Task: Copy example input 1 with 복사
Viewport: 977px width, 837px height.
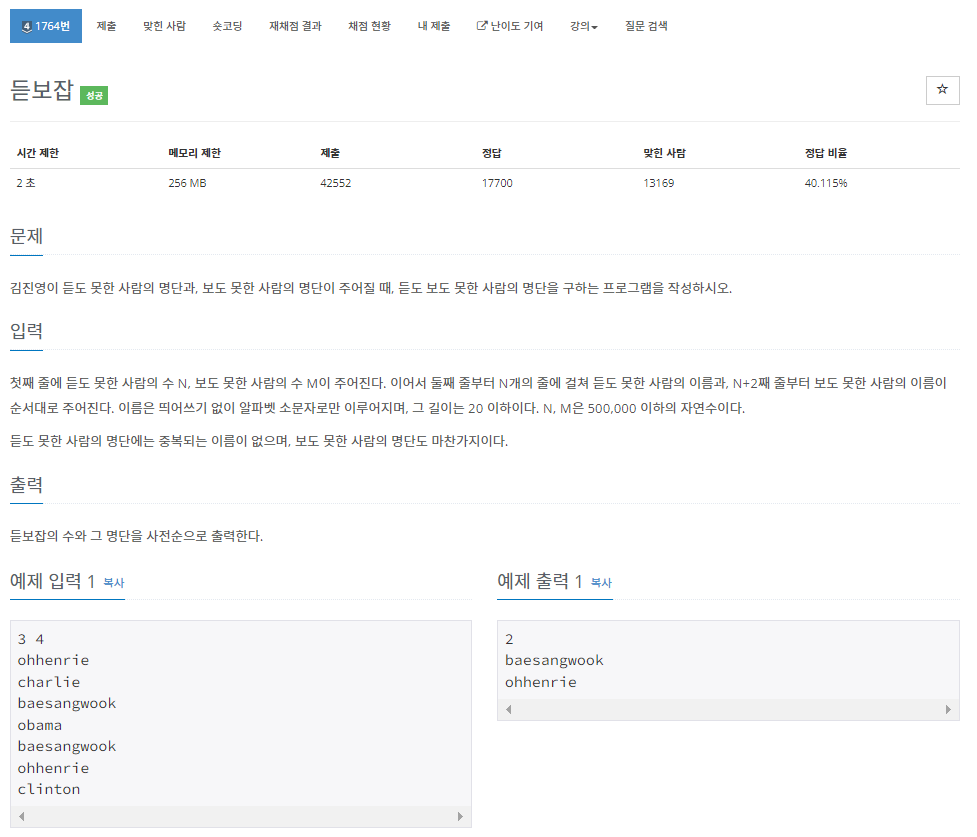Action: [x=113, y=583]
